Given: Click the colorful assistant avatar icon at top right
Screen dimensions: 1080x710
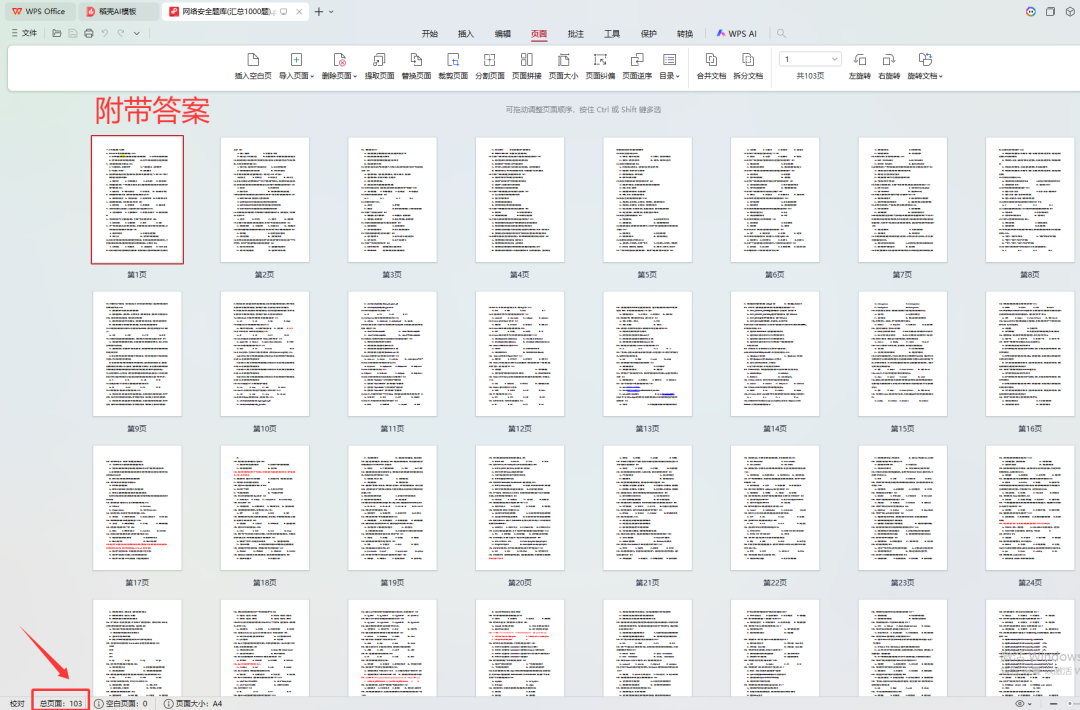Looking at the screenshot, I should [x=1030, y=12].
